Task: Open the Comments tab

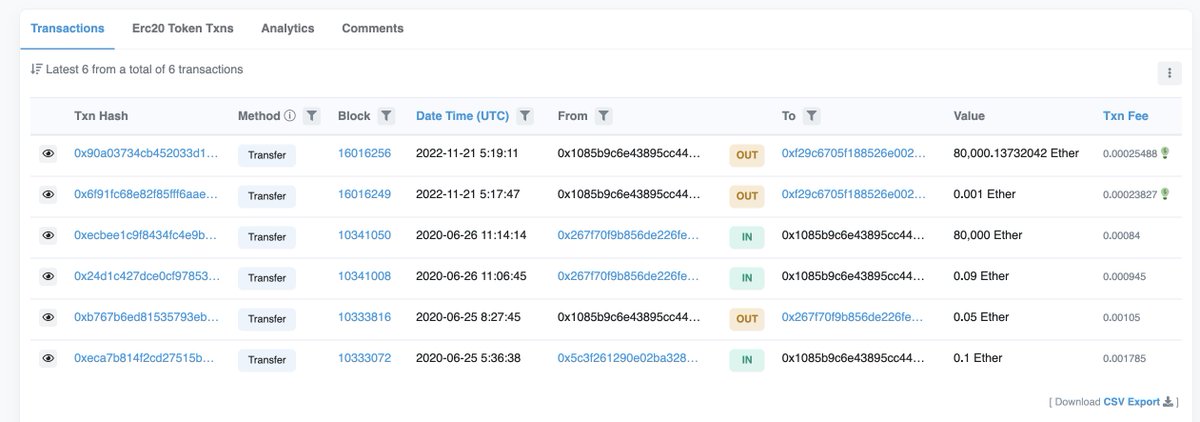Action: (373, 28)
